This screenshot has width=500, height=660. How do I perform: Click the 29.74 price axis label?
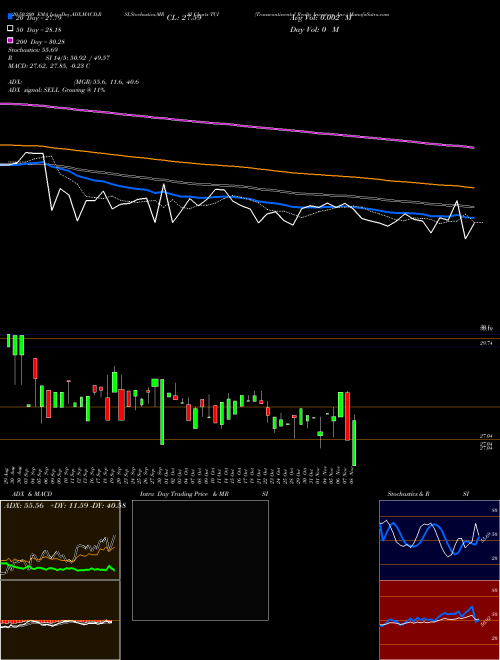pos(486,343)
